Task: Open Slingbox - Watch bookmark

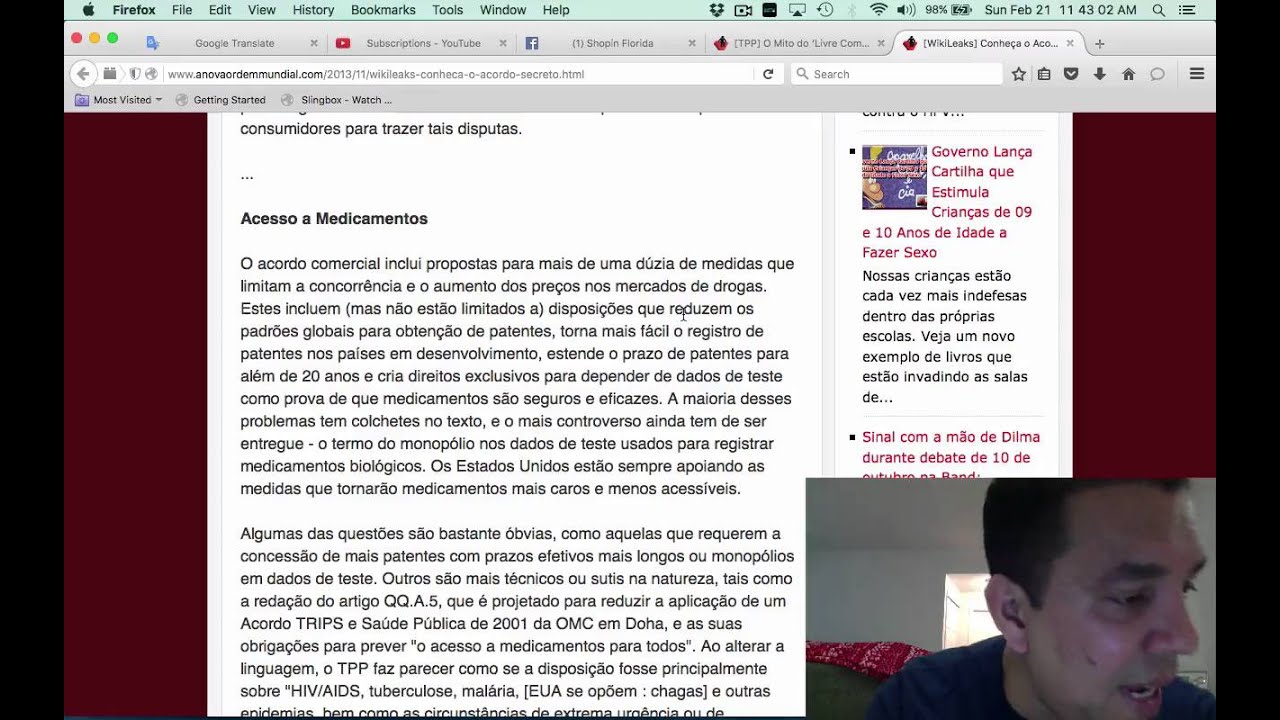Action: click(337, 100)
